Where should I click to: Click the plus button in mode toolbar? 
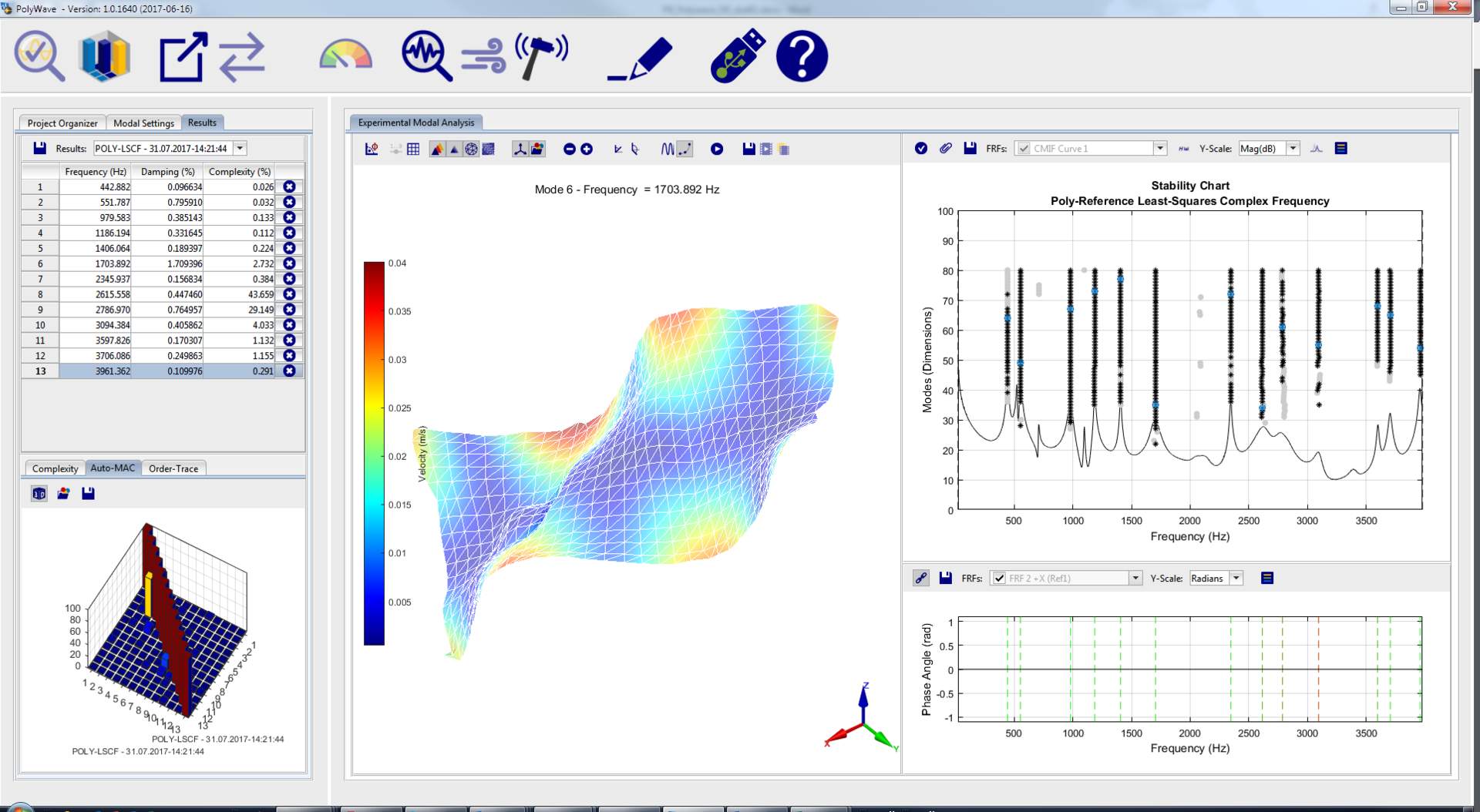(x=587, y=149)
